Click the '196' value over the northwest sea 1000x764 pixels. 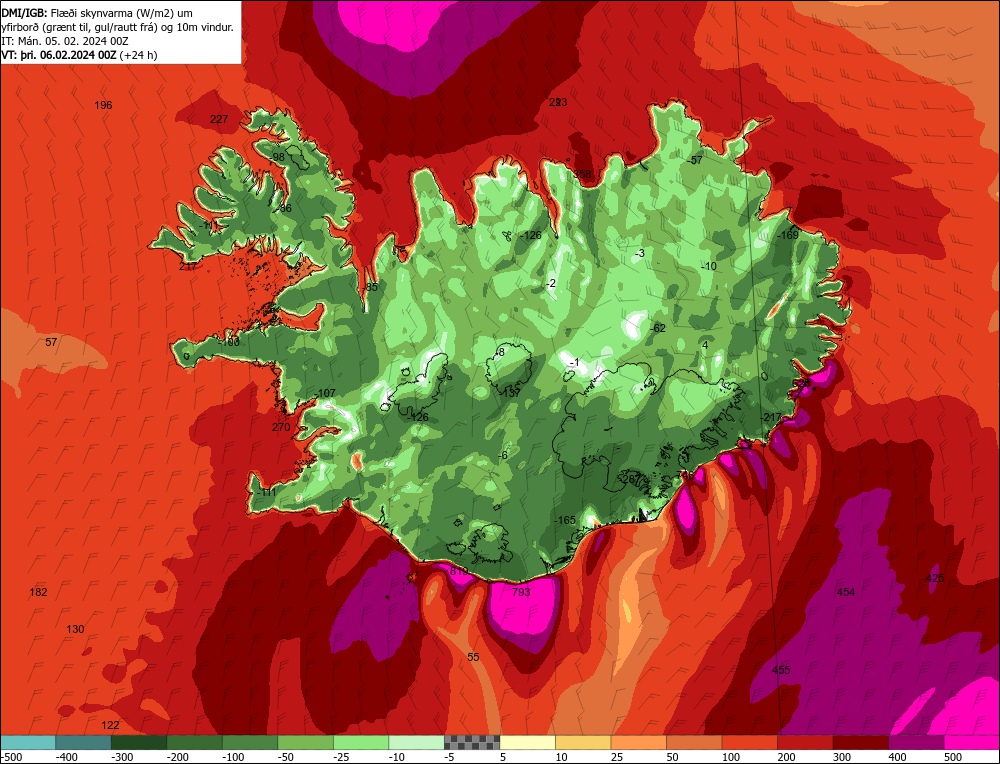click(x=103, y=105)
